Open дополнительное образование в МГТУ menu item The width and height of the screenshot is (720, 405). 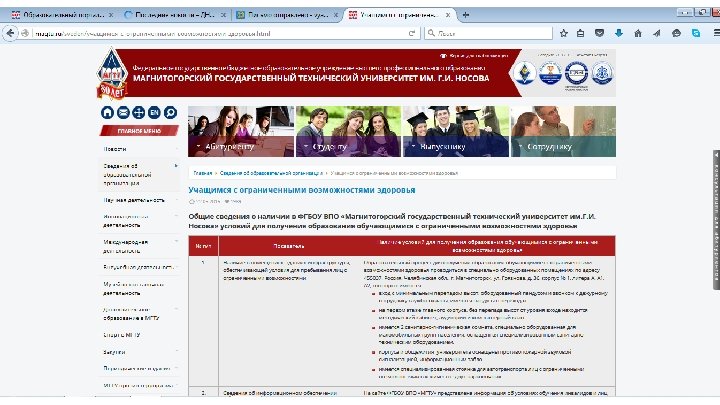(x=131, y=314)
